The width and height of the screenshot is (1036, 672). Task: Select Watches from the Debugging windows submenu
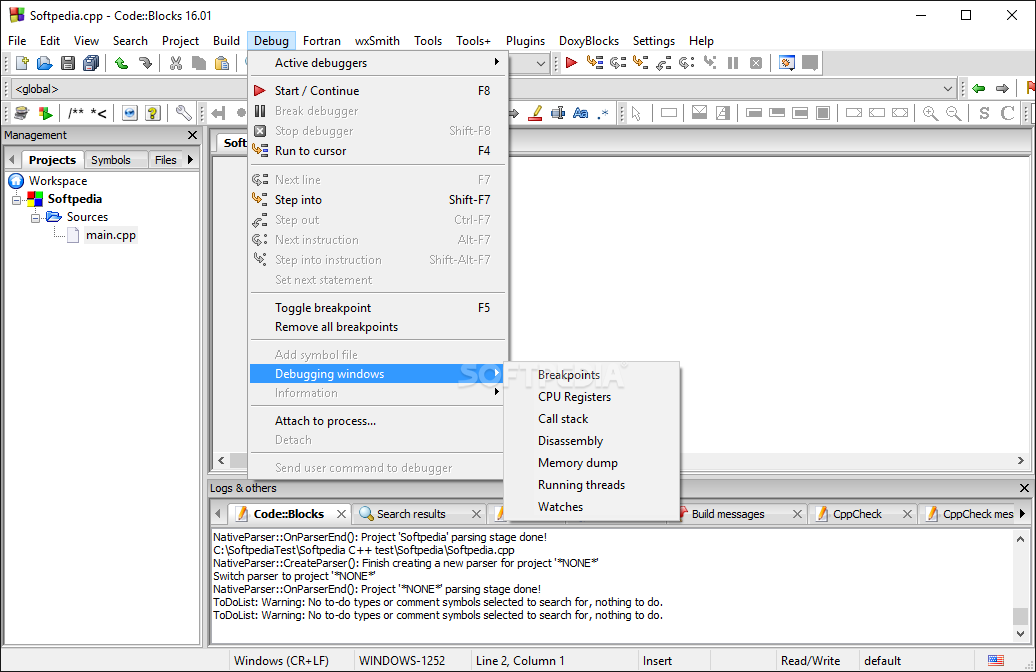pyautogui.click(x=560, y=507)
